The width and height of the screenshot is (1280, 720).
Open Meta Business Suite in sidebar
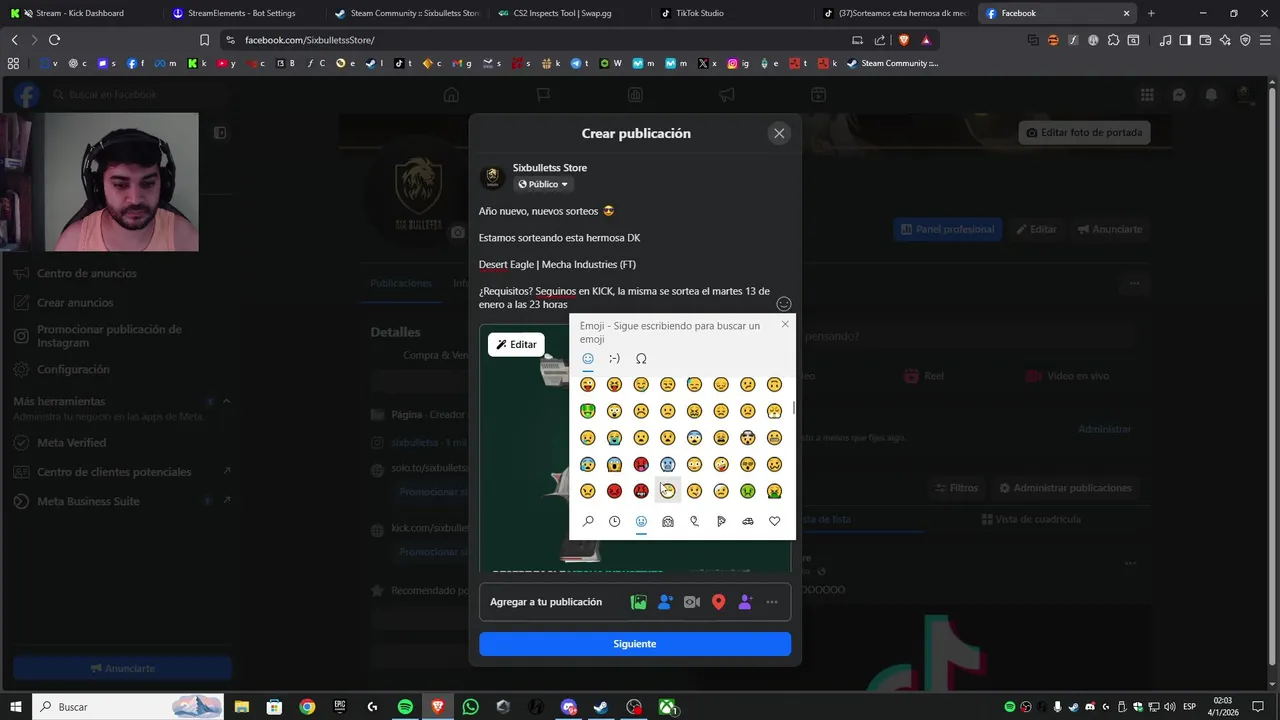coord(88,501)
